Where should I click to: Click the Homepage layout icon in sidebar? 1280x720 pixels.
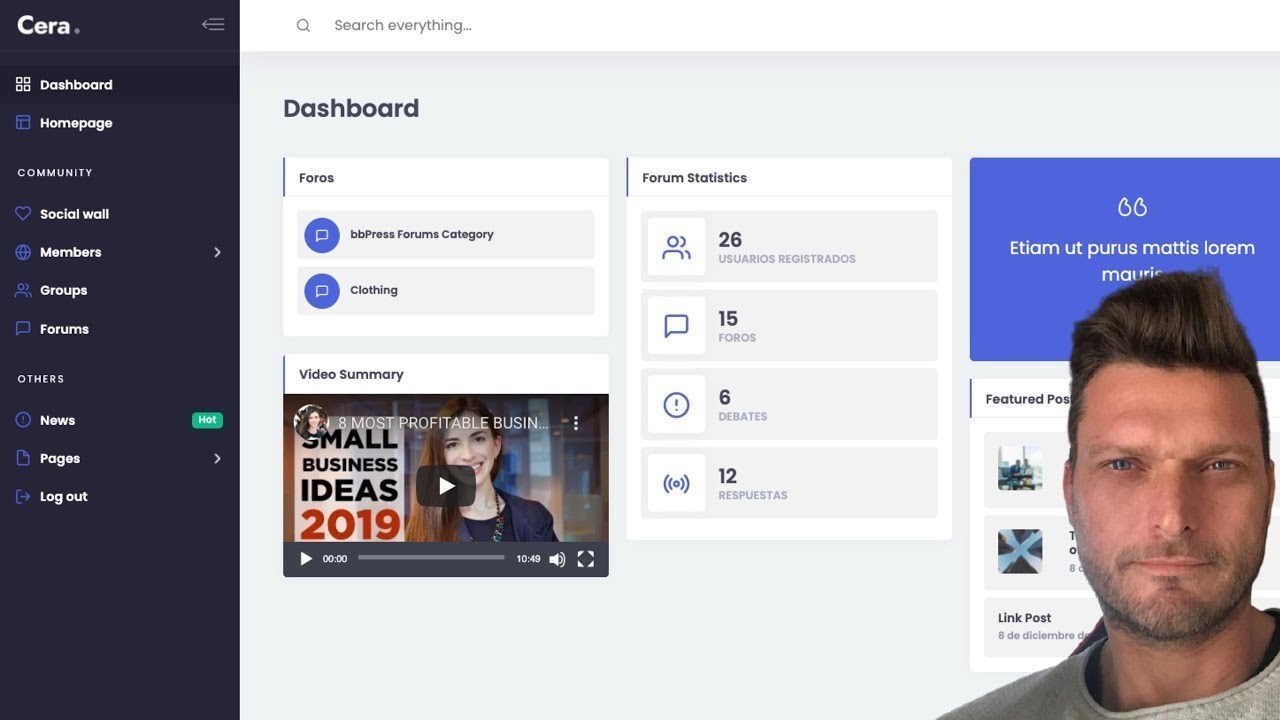coord(23,122)
